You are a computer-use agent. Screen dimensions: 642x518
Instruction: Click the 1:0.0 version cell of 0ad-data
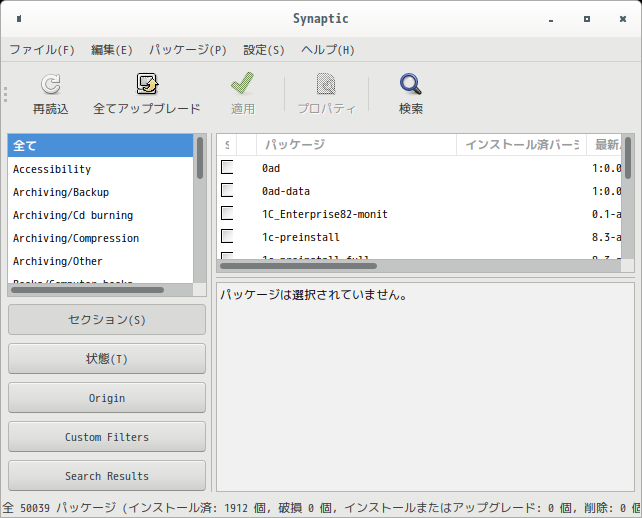(607, 191)
